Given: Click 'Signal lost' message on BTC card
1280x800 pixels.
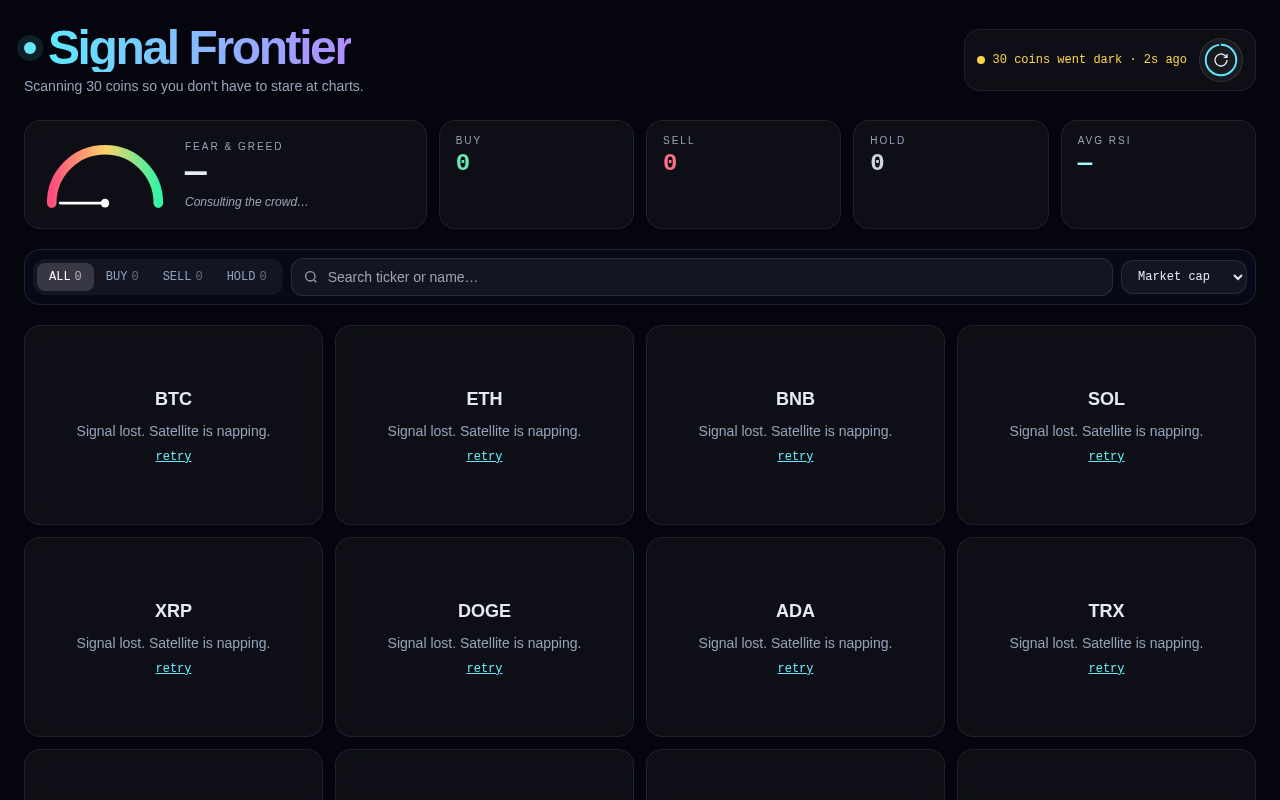Looking at the screenshot, I should (x=173, y=431).
